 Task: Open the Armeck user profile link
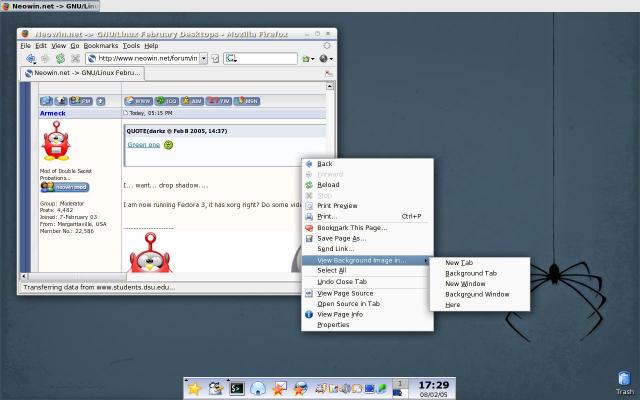[52, 113]
